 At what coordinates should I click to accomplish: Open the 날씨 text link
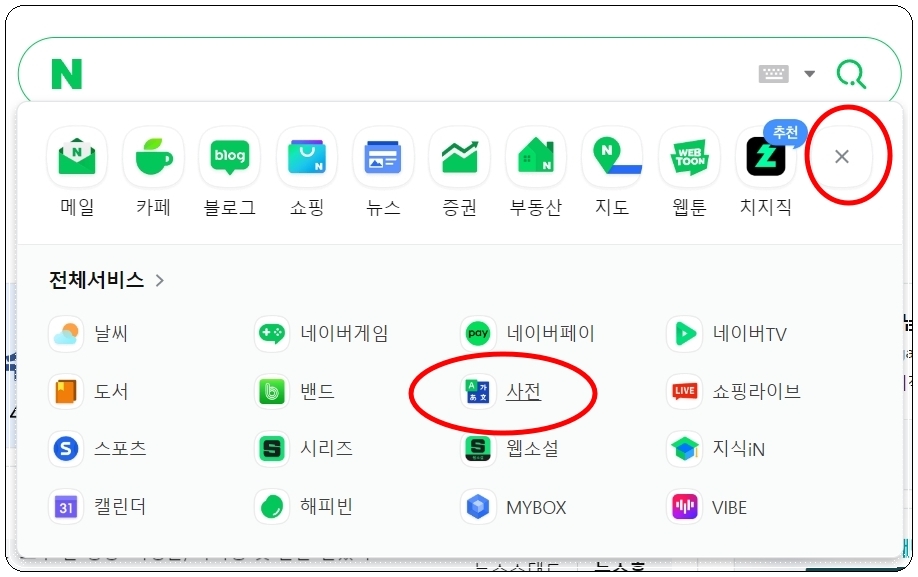pyautogui.click(x=111, y=334)
